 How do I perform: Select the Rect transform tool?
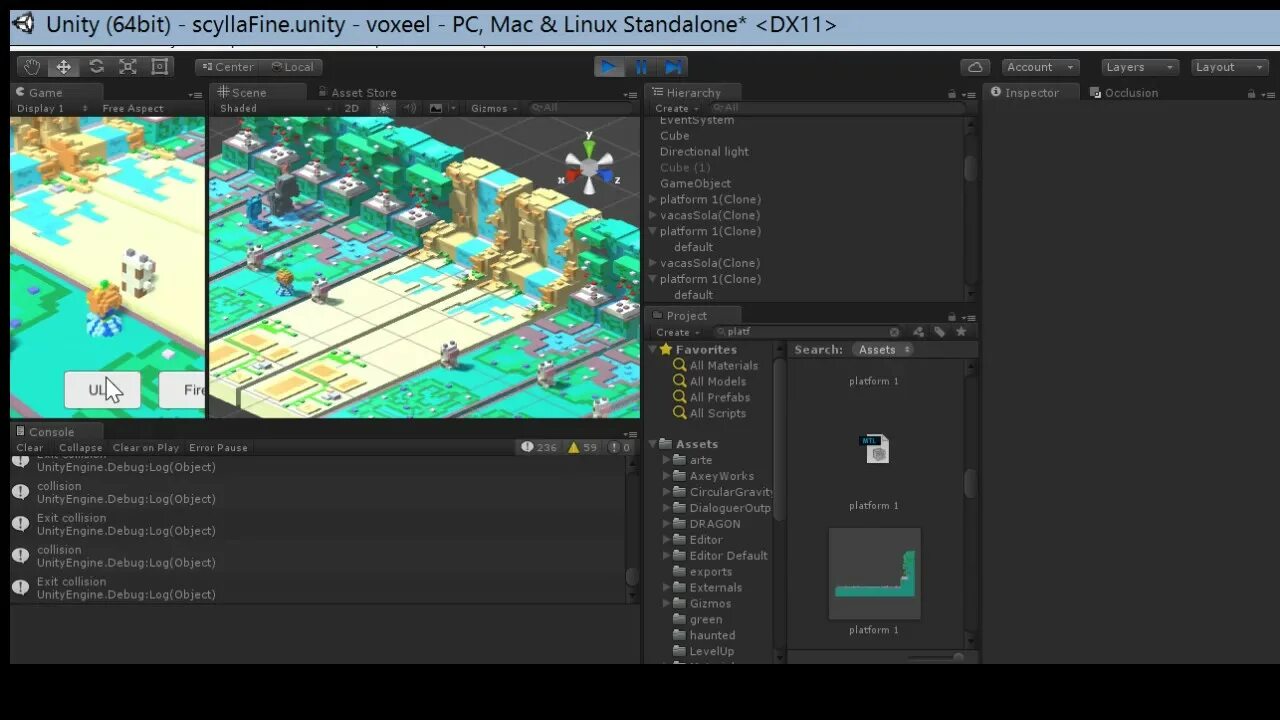pos(159,67)
